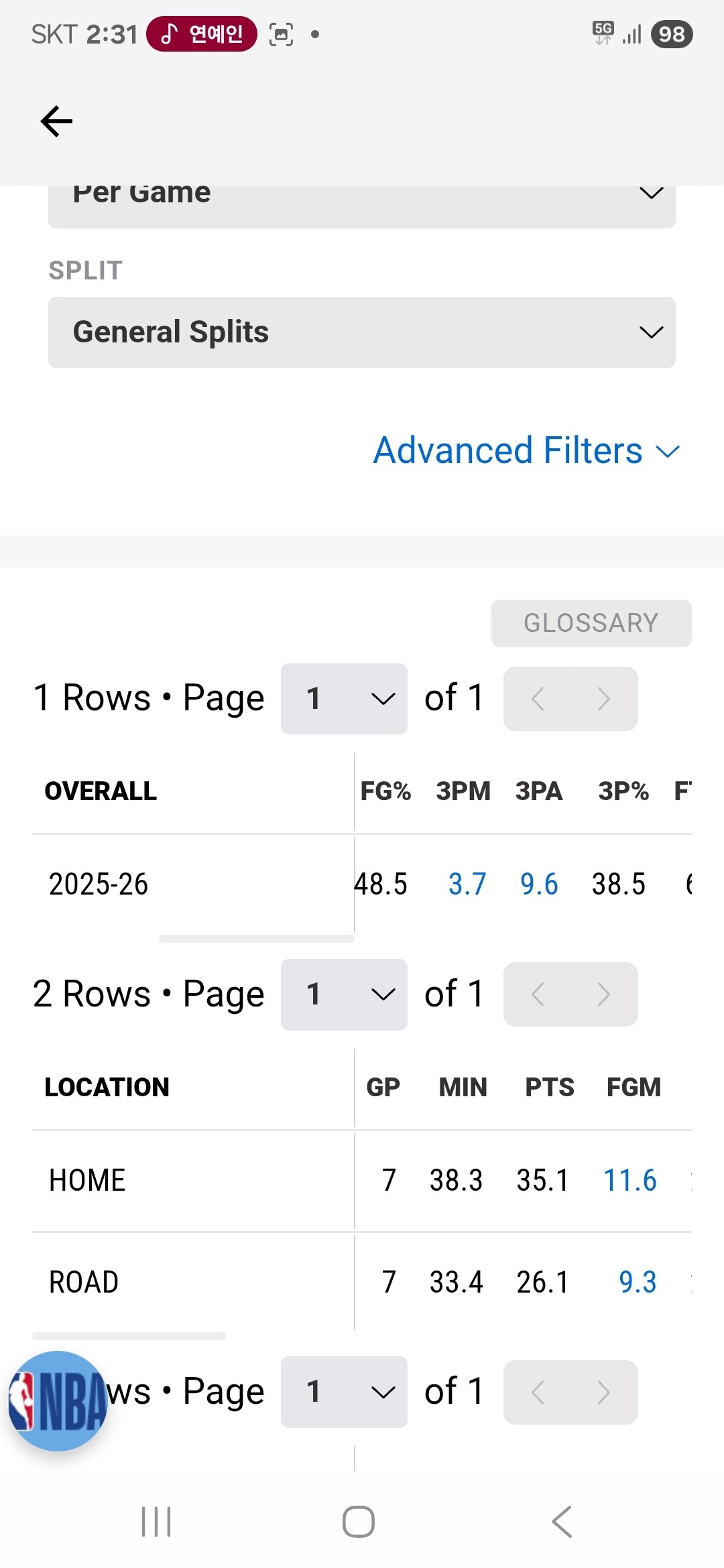Open the General Splits dropdown
The height and width of the screenshot is (1568, 724).
pyautogui.click(x=362, y=332)
